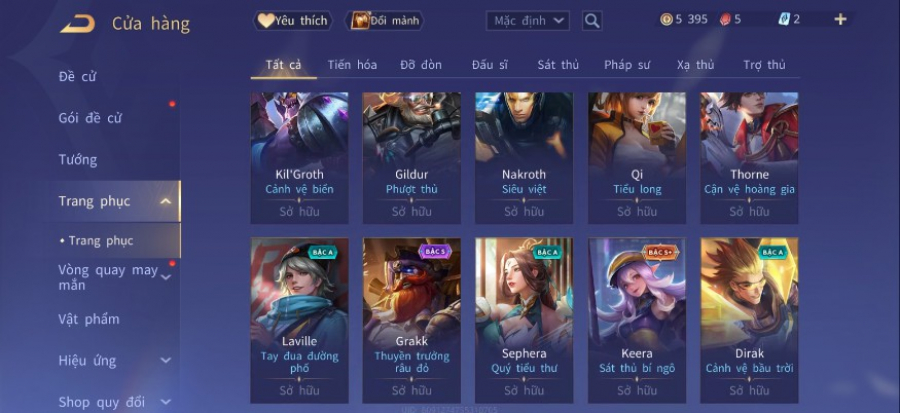Open the Mặc định sort dropdown

tap(527, 21)
